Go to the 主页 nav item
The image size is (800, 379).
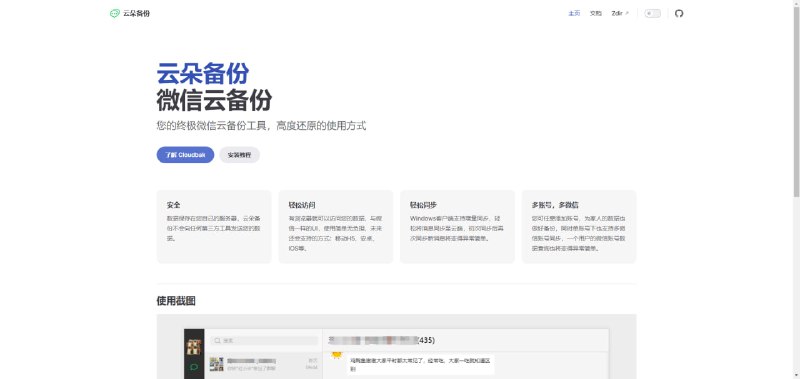click(x=574, y=13)
